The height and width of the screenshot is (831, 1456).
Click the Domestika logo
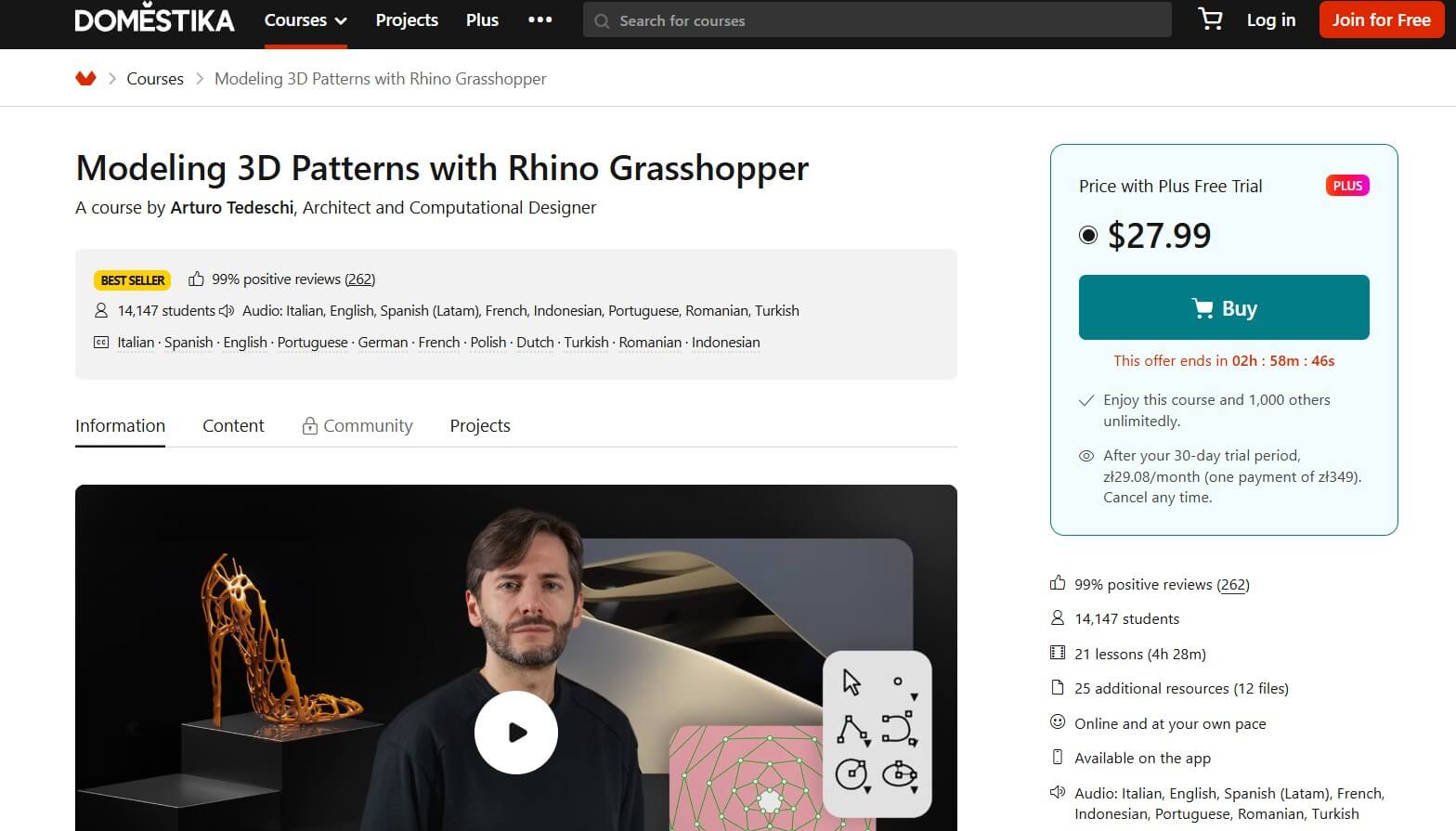154,19
